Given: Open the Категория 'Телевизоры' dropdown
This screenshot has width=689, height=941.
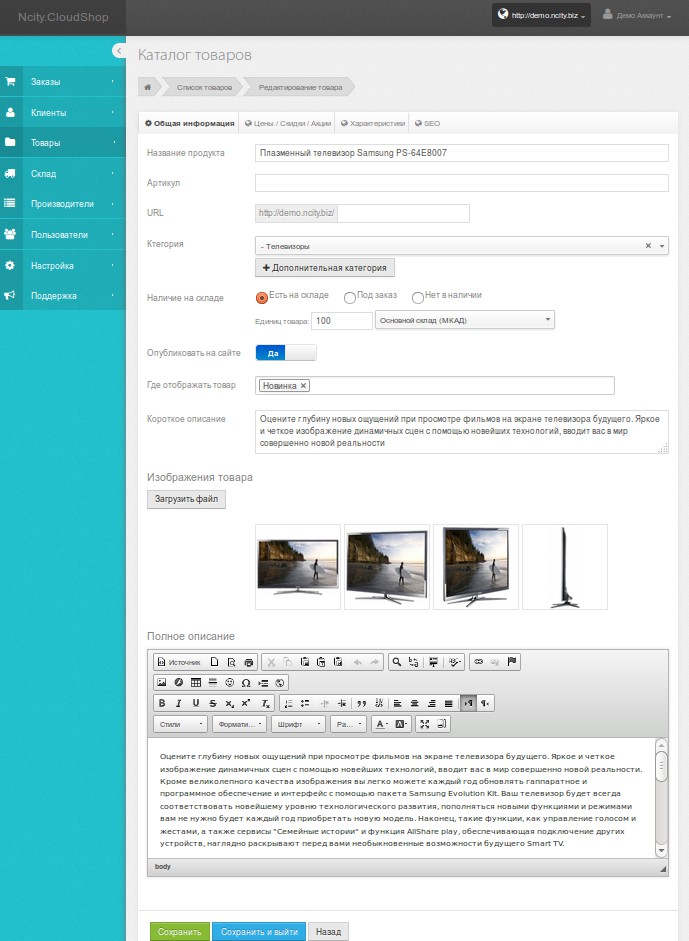Looking at the screenshot, I should 462,245.
